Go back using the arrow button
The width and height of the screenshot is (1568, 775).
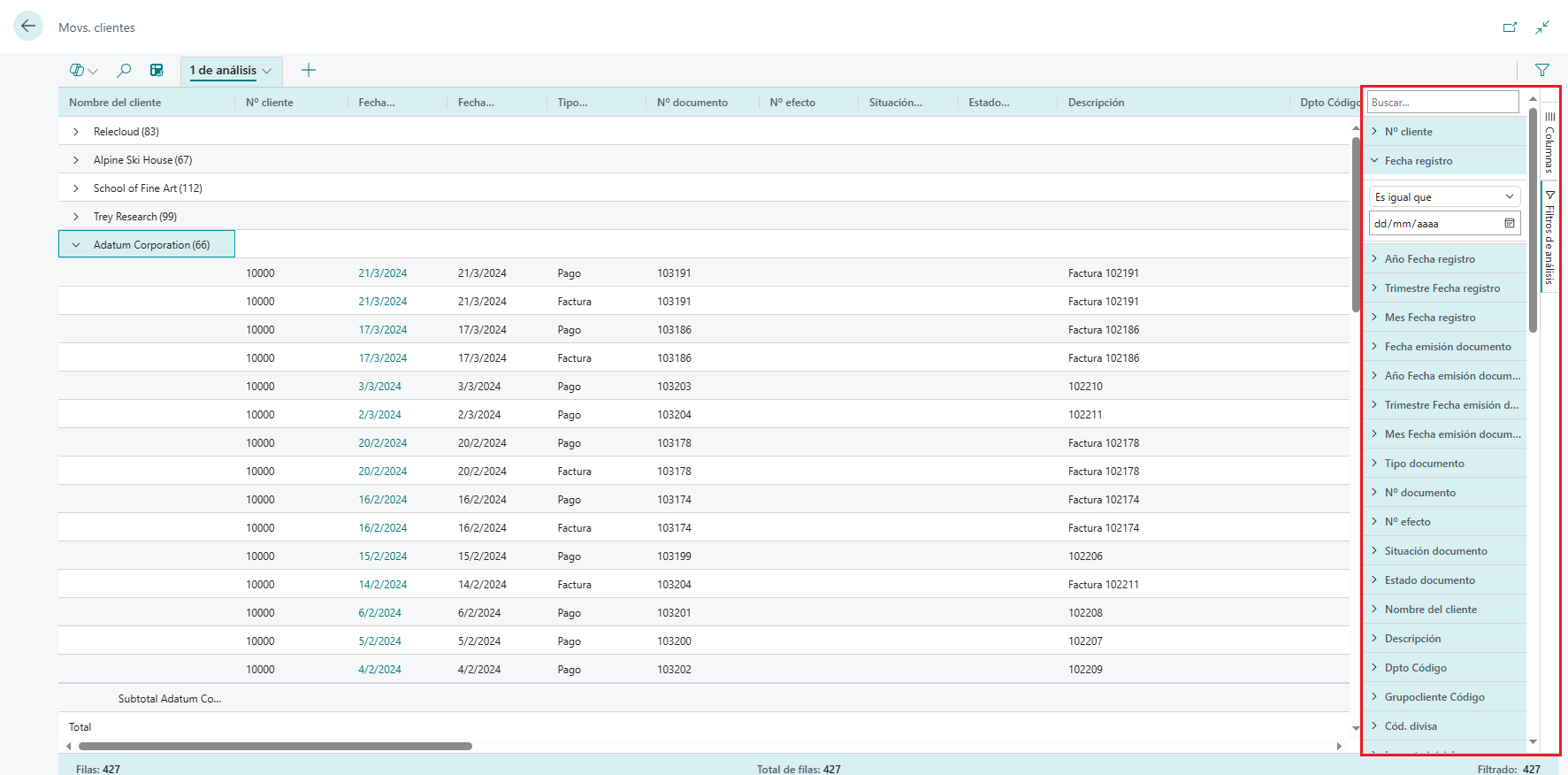28,27
